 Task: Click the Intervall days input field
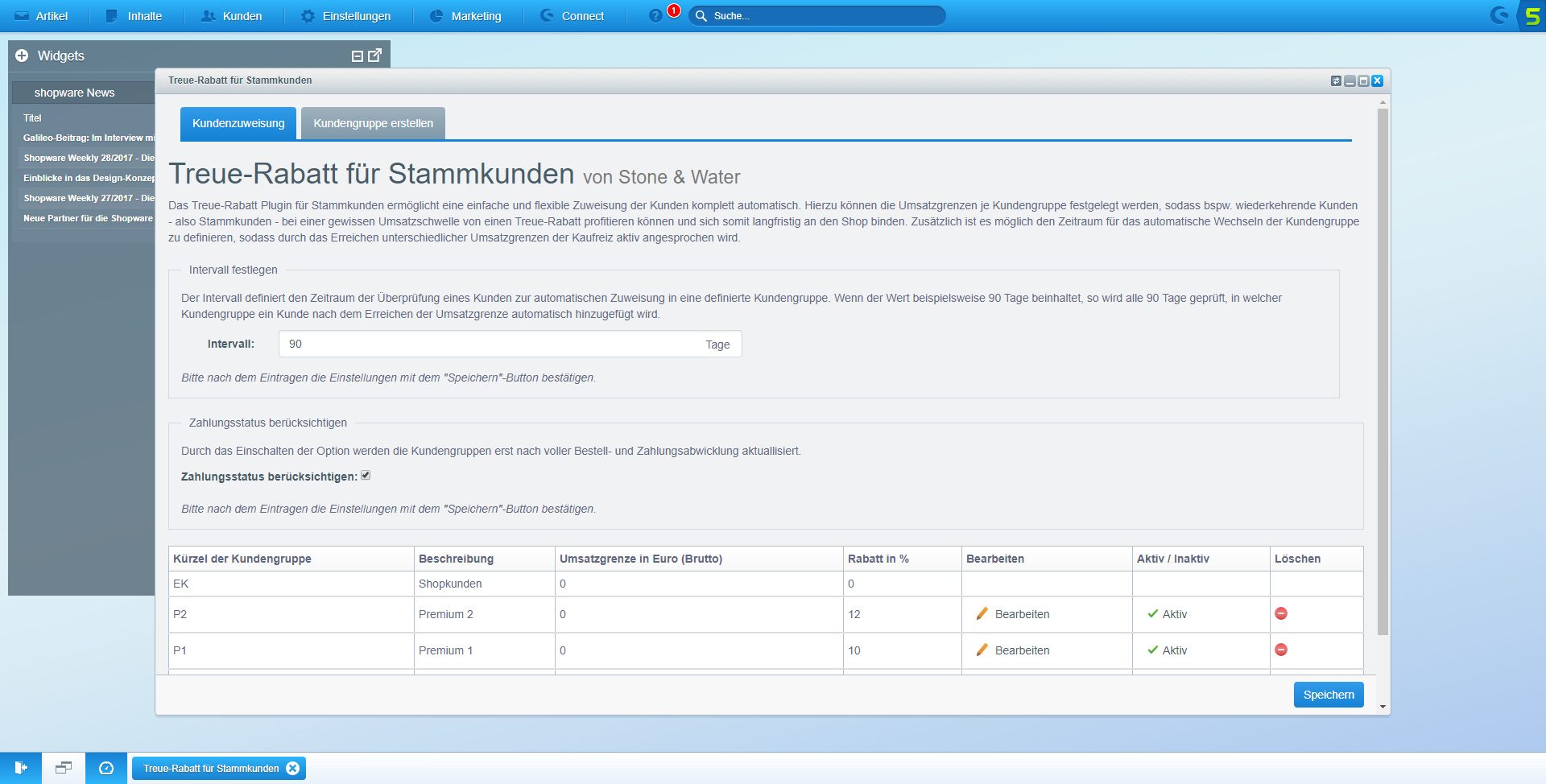[510, 344]
